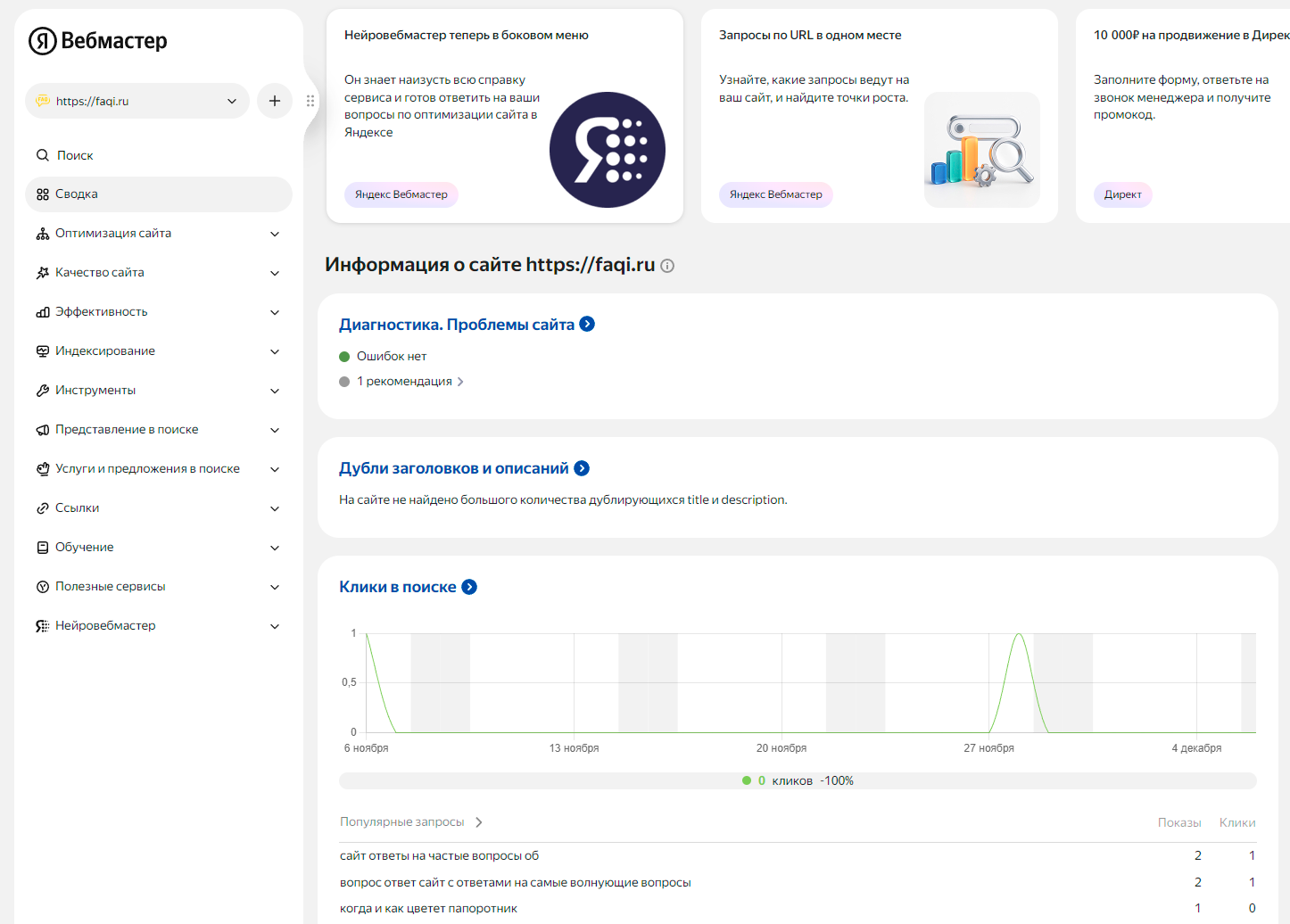Image resolution: width=1290 pixels, height=924 pixels.
Task: Toggle the кликов legend green dot
Action: coord(747,780)
